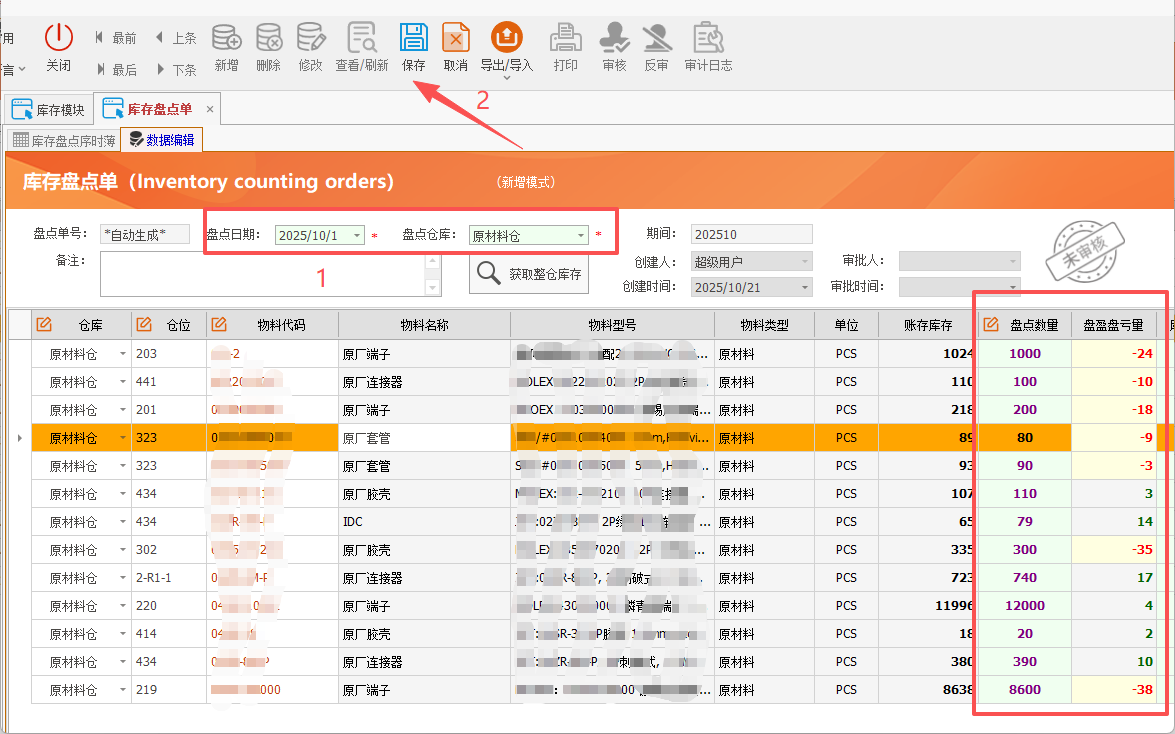1175x734 pixels.
Task: Open the 修改 modify function
Action: 311,40
